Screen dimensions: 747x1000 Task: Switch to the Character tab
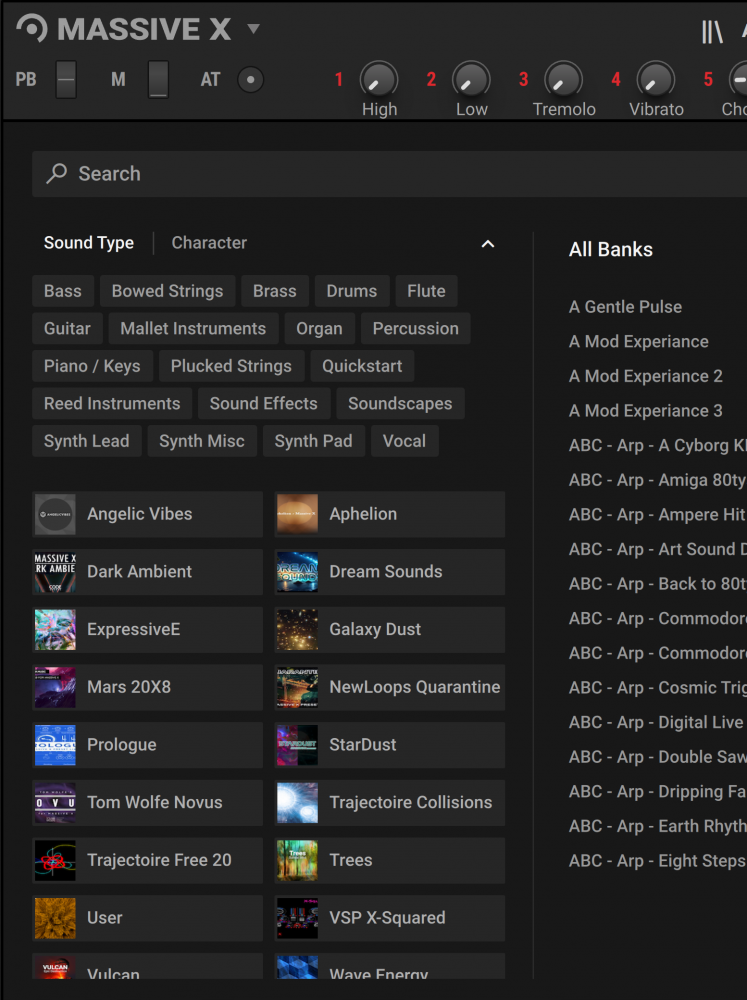point(209,243)
